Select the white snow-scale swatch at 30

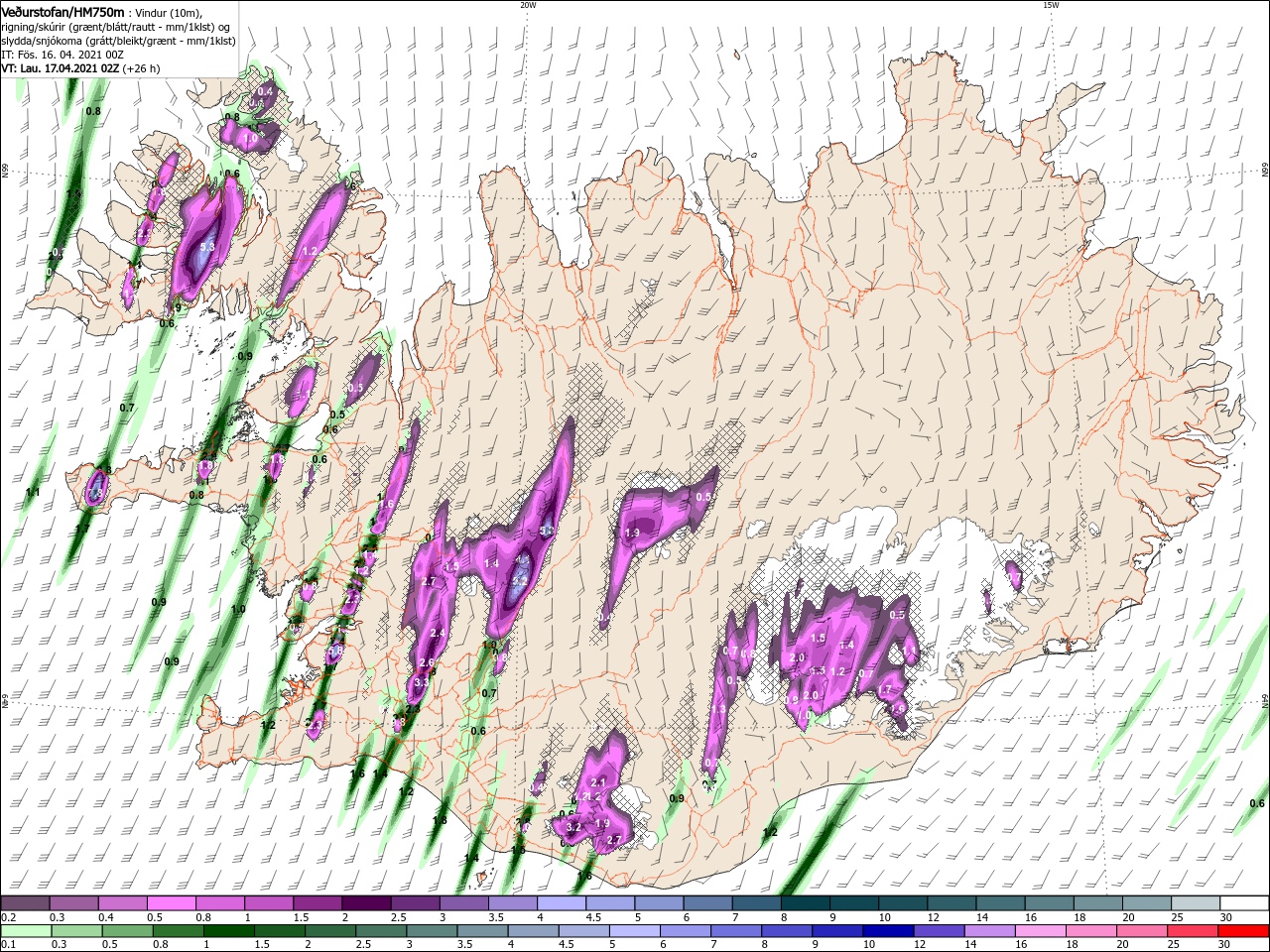click(1245, 901)
